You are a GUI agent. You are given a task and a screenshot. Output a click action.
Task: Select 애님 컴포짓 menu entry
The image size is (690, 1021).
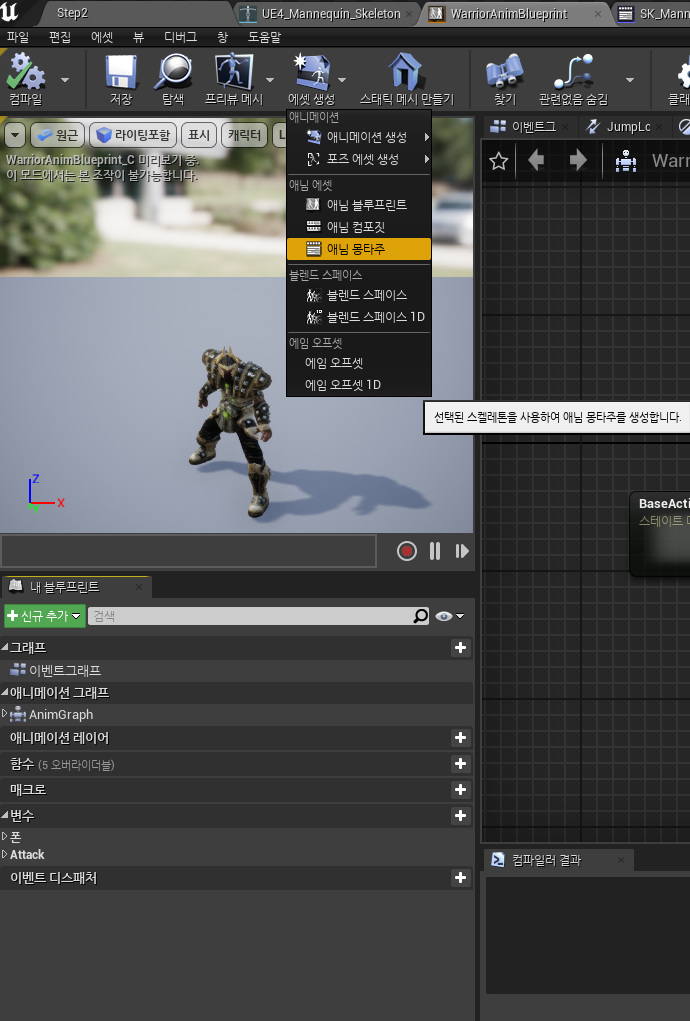[x=359, y=227]
